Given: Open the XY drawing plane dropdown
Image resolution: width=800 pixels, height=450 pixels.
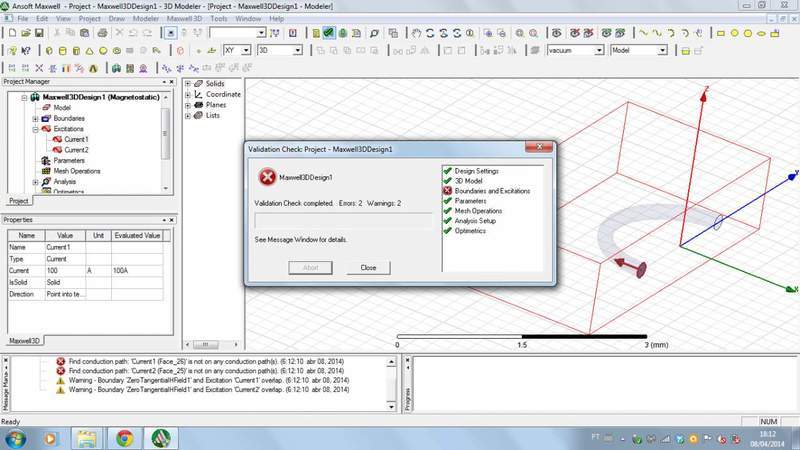Looking at the screenshot, I should pos(246,50).
